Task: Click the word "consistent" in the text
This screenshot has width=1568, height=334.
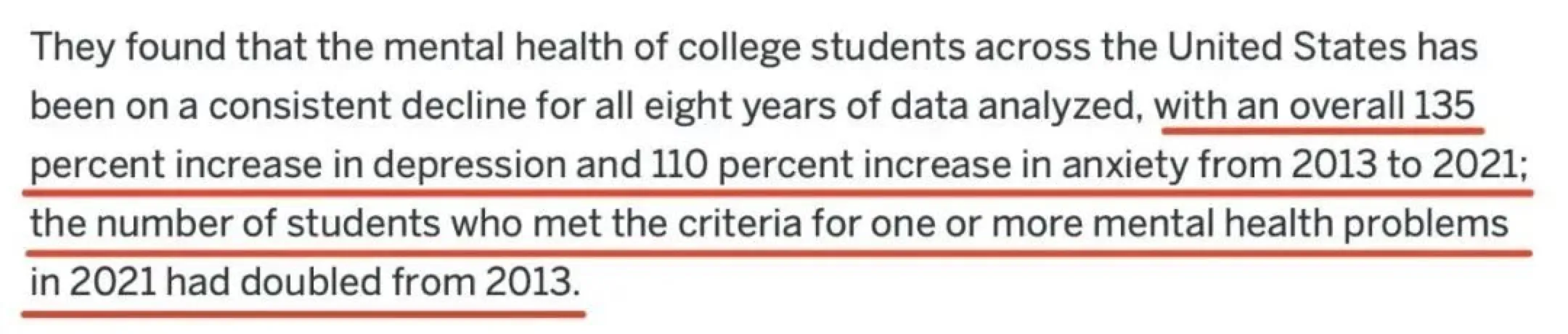Action: 298,107
